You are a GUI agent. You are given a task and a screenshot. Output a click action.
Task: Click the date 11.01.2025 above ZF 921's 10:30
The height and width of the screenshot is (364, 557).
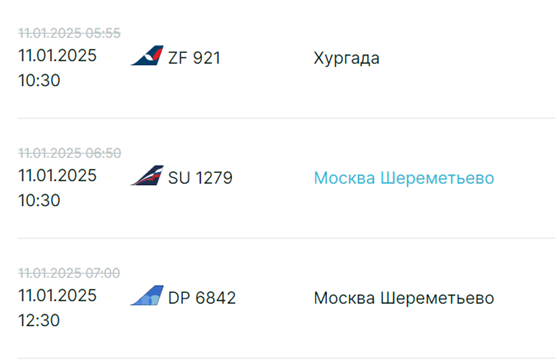coord(57,56)
